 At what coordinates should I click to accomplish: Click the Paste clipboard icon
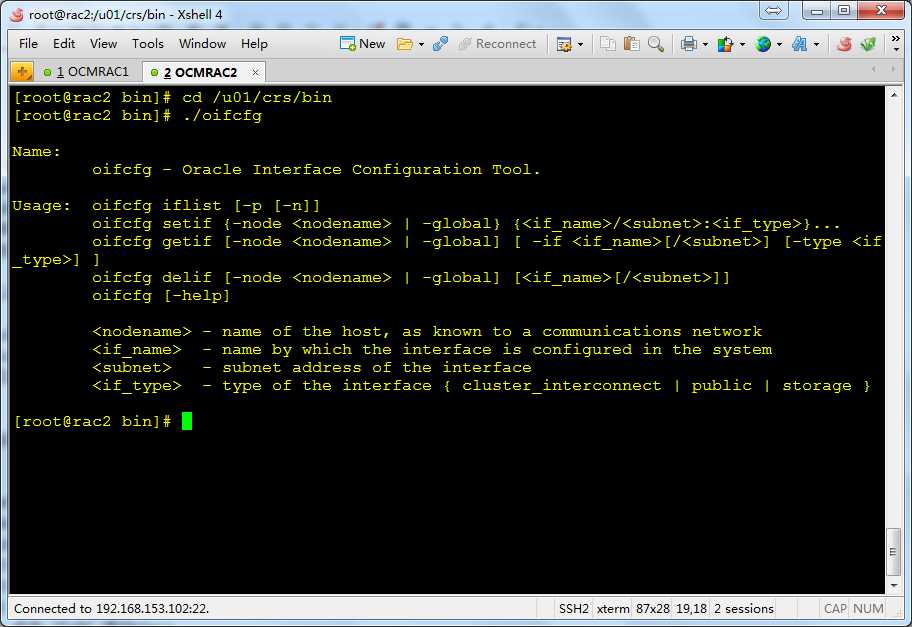(632, 44)
